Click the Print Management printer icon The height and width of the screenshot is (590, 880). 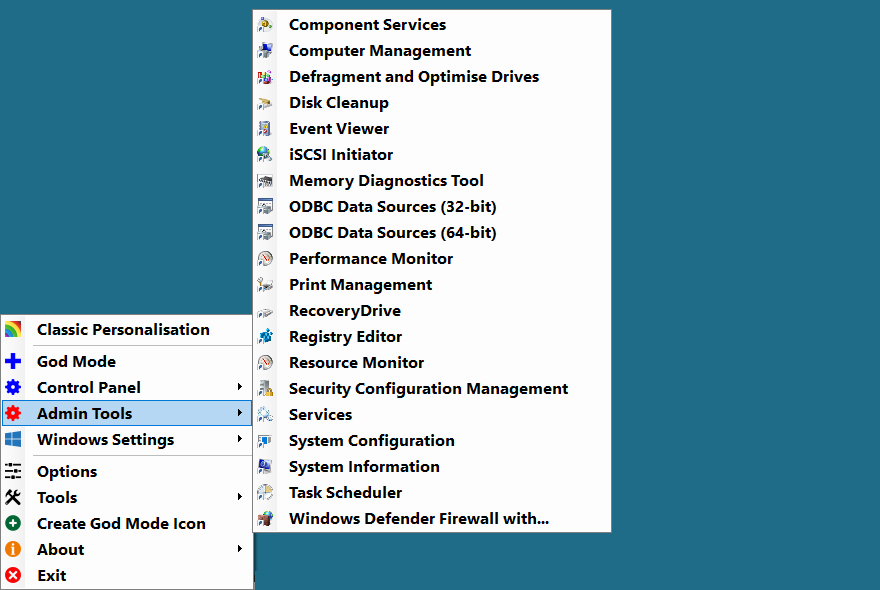265,285
